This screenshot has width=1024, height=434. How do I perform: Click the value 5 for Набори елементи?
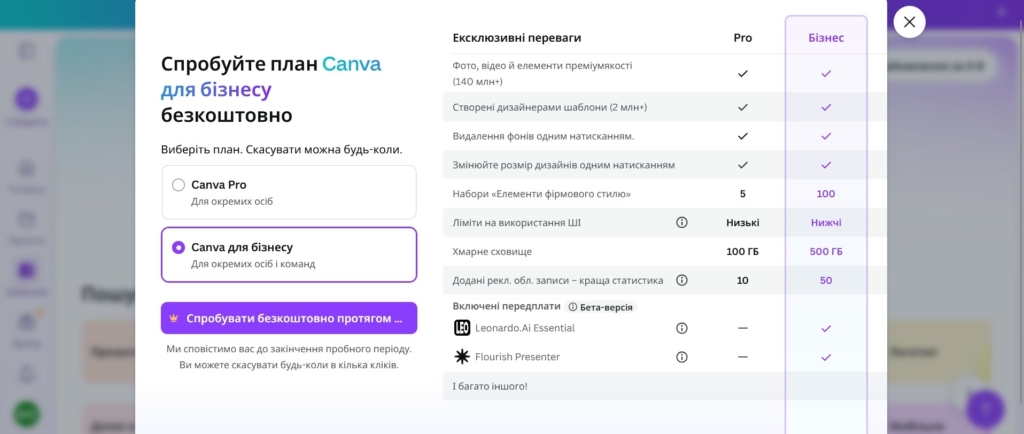pyautogui.click(x=743, y=194)
